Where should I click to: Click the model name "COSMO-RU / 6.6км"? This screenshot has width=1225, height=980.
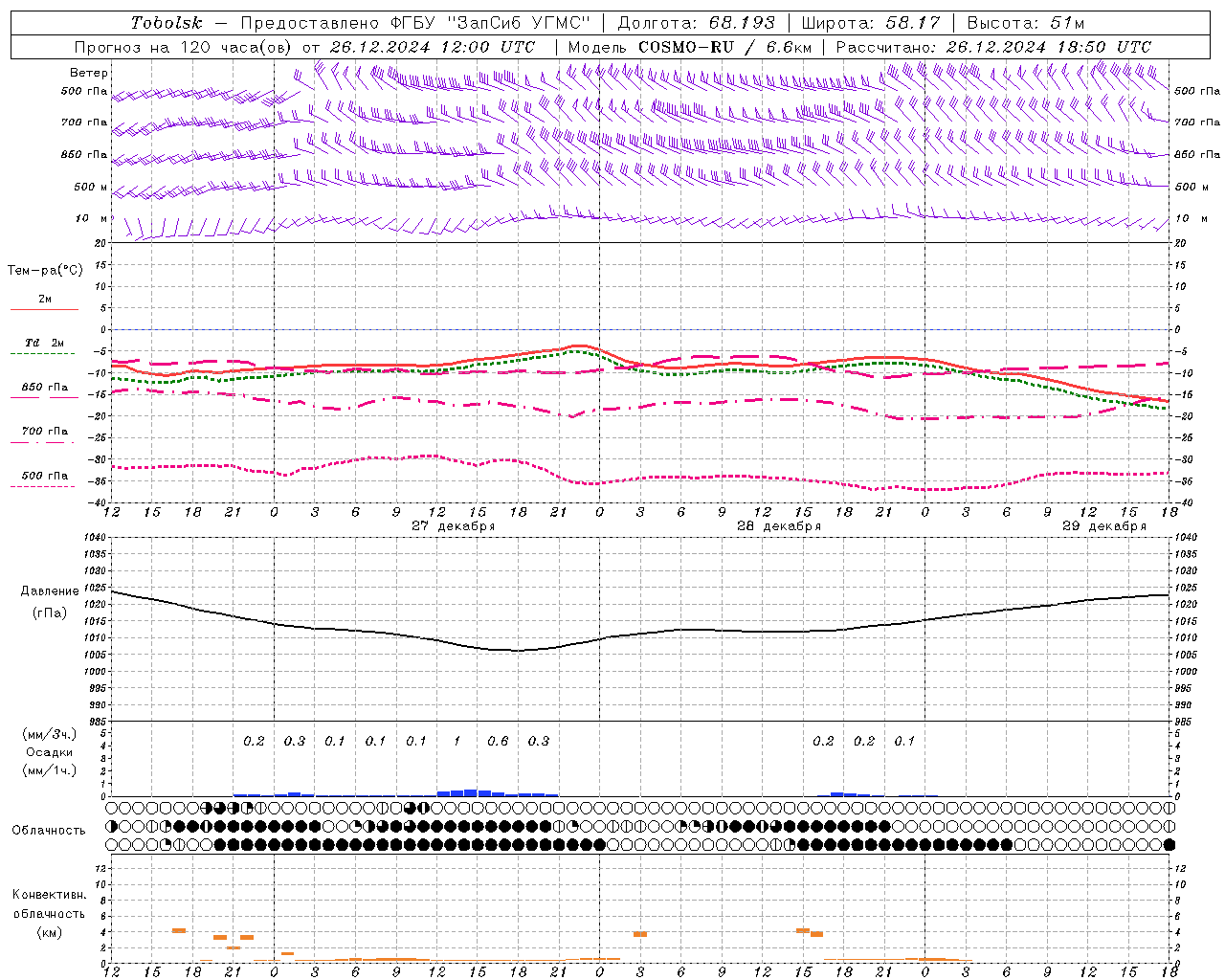point(725,47)
